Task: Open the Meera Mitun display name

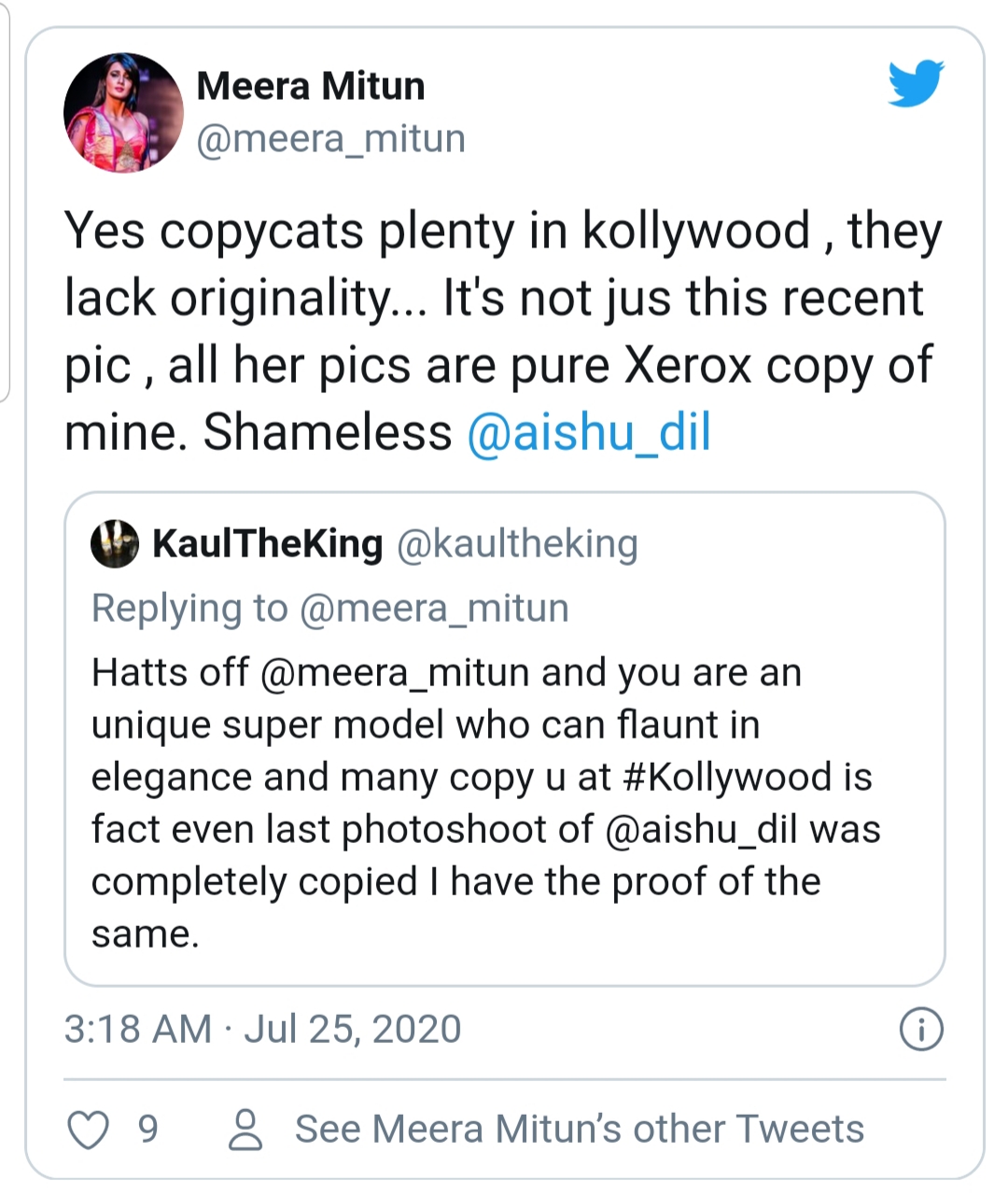Action: (311, 86)
